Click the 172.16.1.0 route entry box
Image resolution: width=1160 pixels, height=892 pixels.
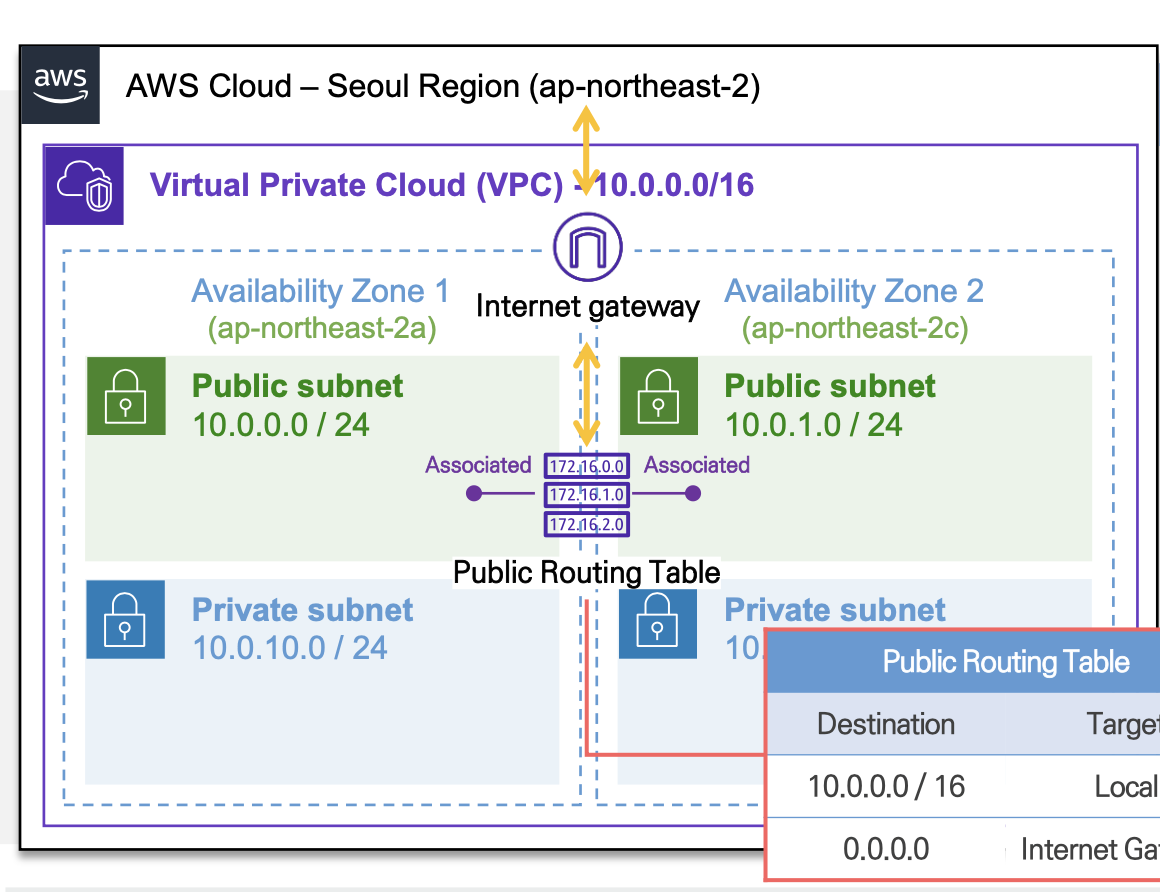(x=587, y=494)
